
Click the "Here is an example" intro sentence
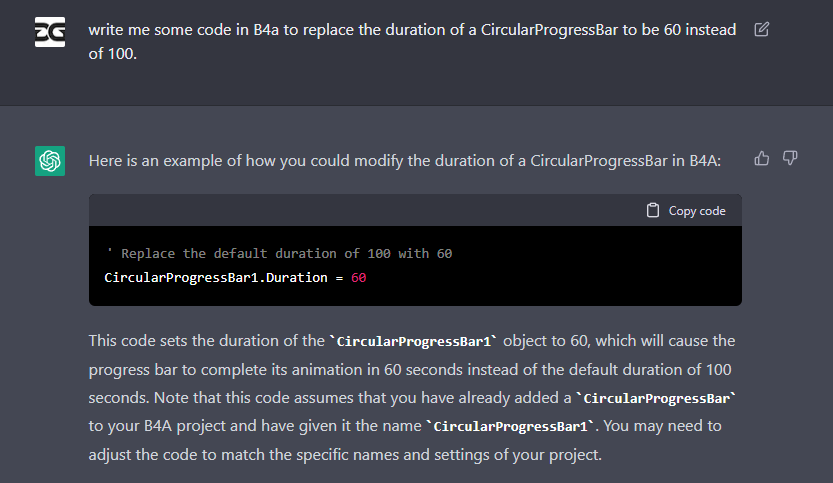404,160
